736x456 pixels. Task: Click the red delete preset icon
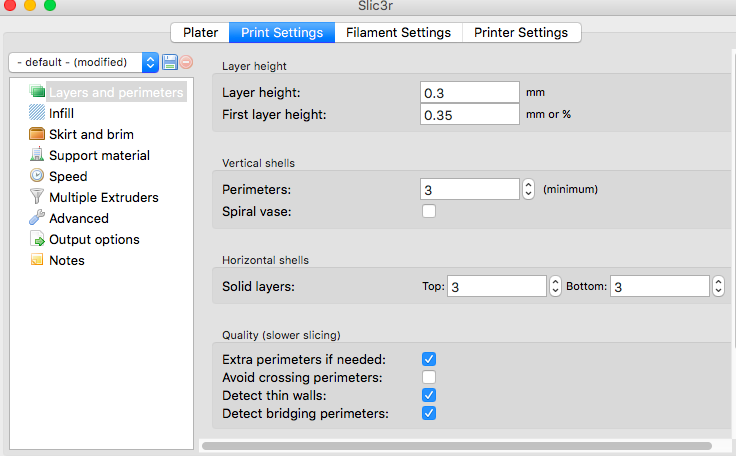coord(186,63)
